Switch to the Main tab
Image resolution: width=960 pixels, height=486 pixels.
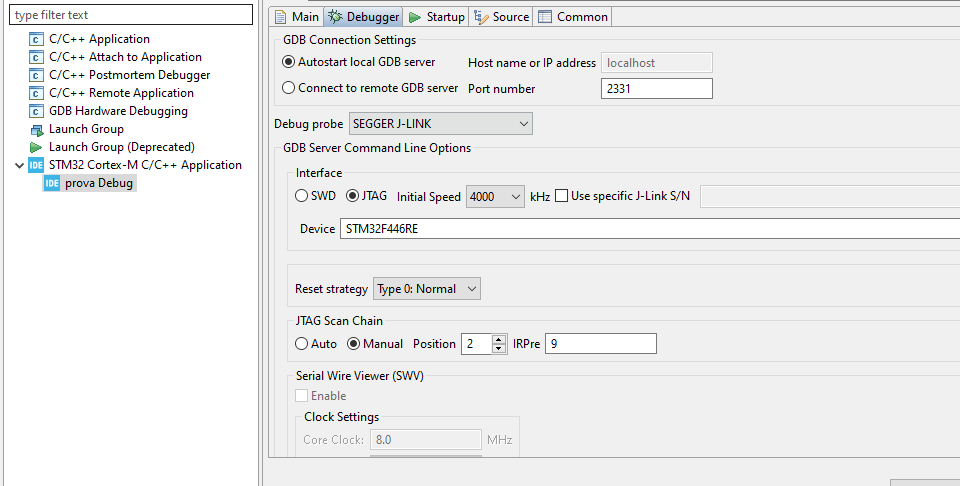point(297,17)
